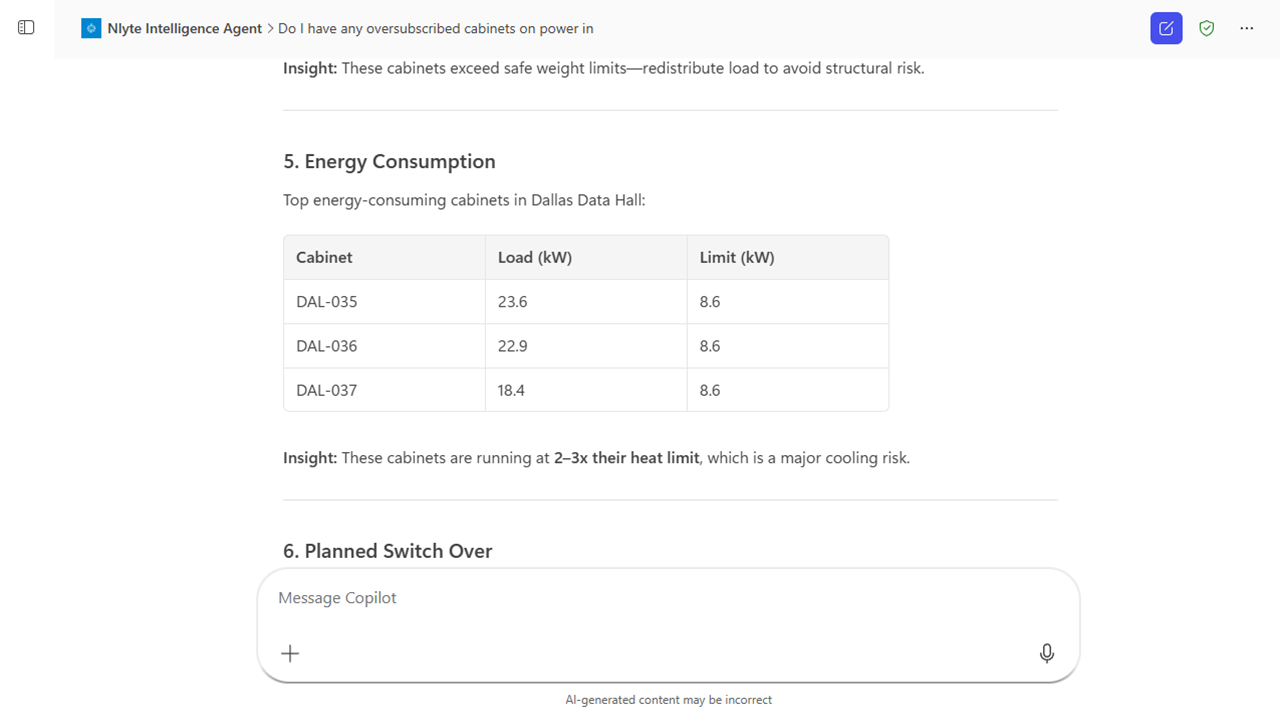Toggle the sidebar panel icon
Viewport: 1280px width, 720px height.
pos(27,28)
